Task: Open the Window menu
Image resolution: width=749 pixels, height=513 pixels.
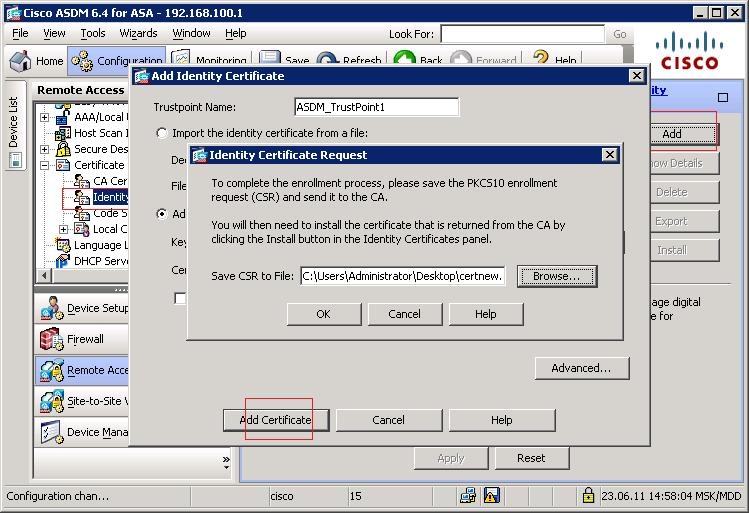Action: (x=191, y=33)
